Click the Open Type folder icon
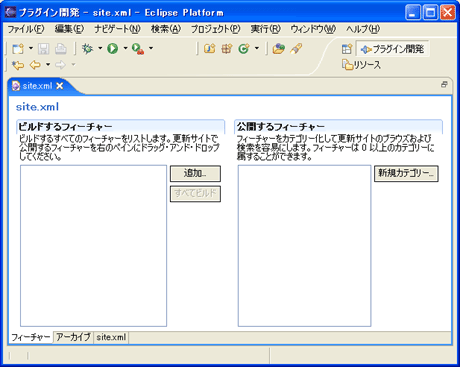The image size is (460, 367). (x=278, y=49)
